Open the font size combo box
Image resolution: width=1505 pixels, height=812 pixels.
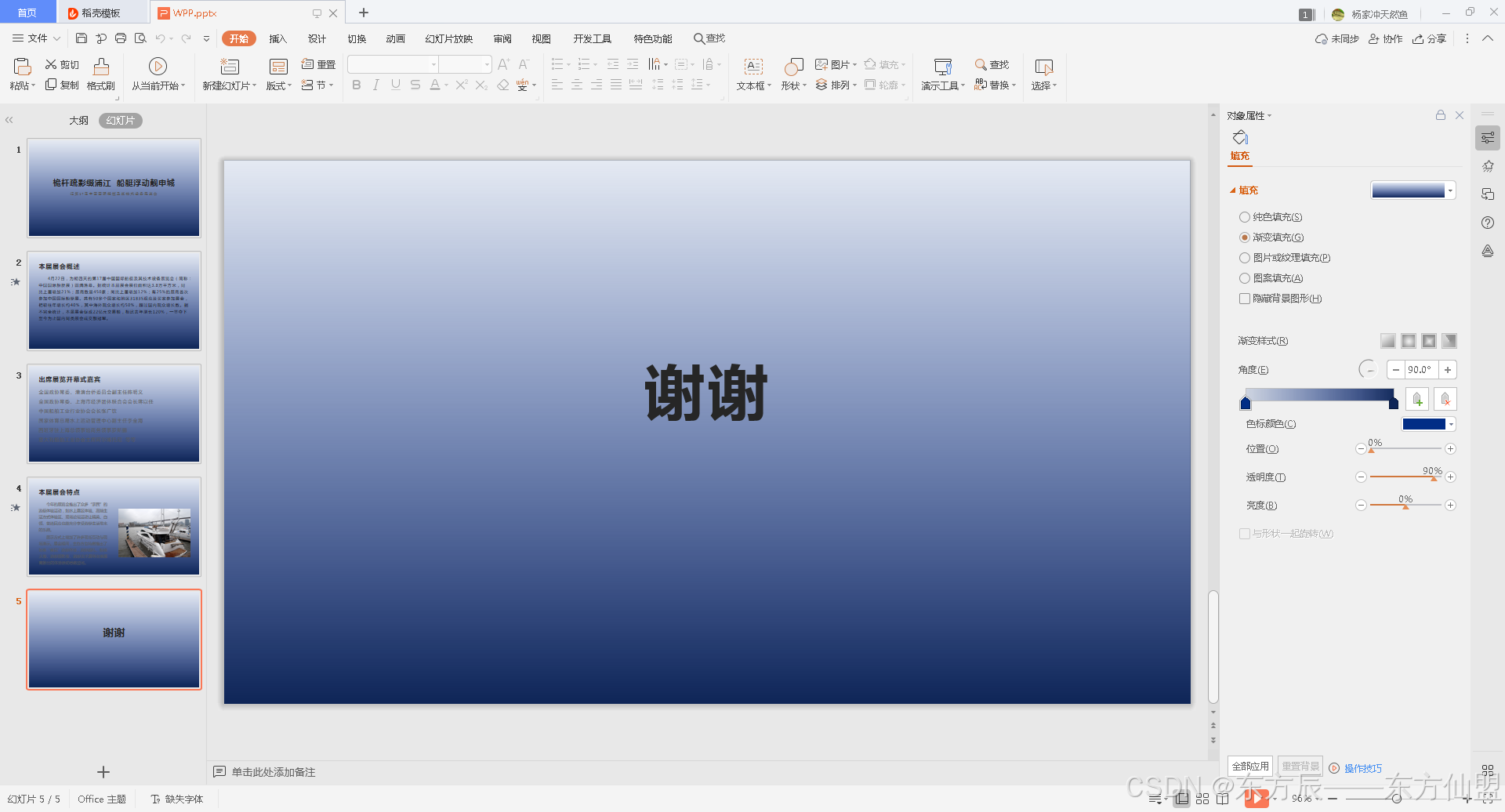465,64
